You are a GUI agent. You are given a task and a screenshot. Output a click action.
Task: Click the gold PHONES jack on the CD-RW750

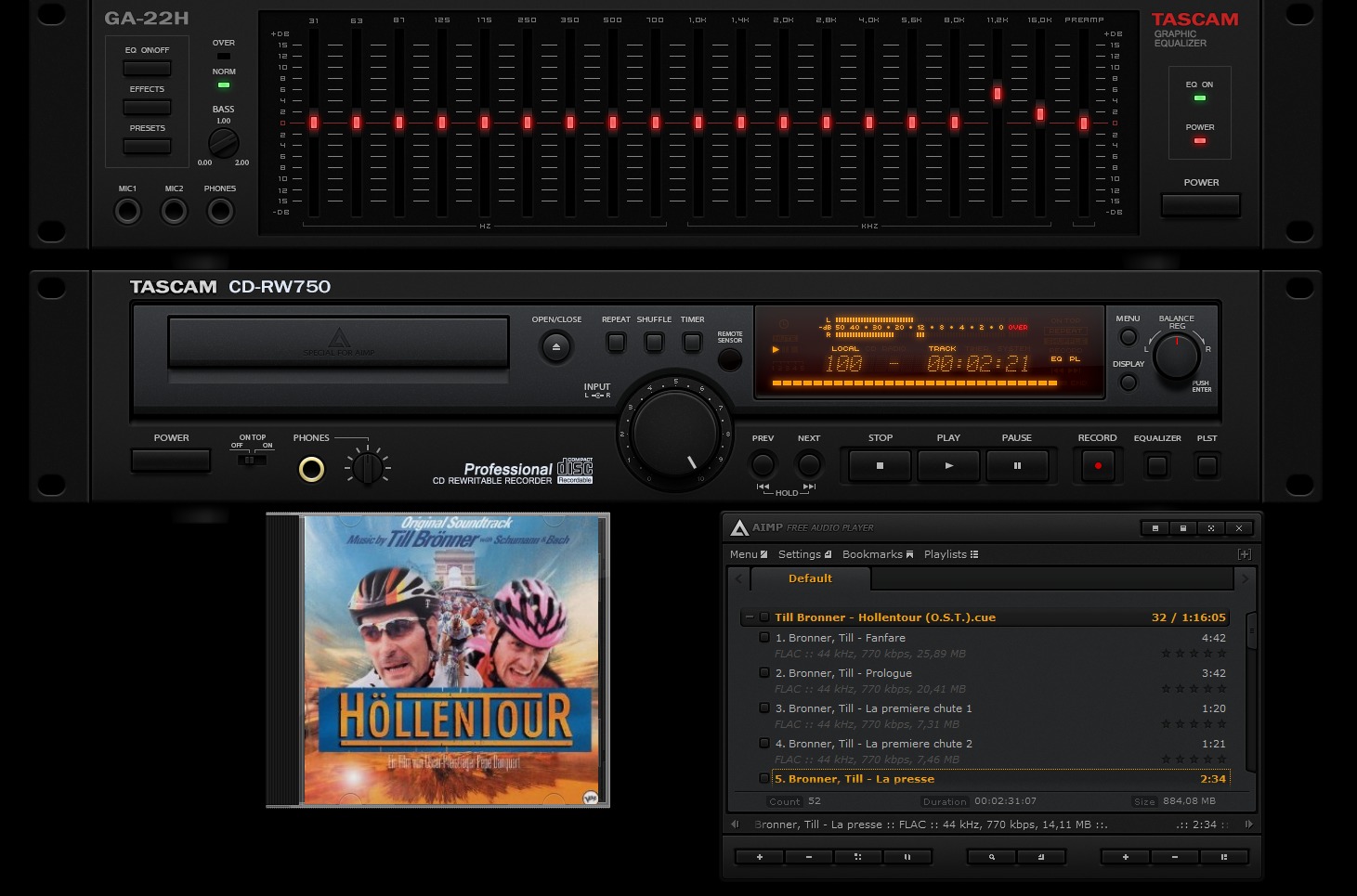coord(311,469)
